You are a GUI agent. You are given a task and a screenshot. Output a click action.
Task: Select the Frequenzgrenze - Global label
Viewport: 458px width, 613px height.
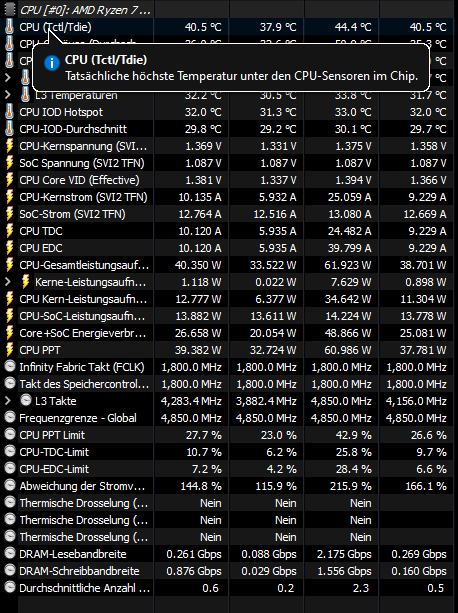pos(78,418)
